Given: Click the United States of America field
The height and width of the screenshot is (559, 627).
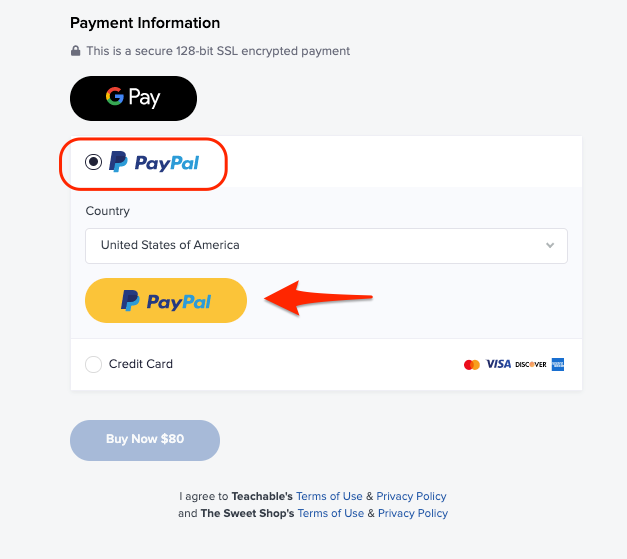Looking at the screenshot, I should point(326,246).
